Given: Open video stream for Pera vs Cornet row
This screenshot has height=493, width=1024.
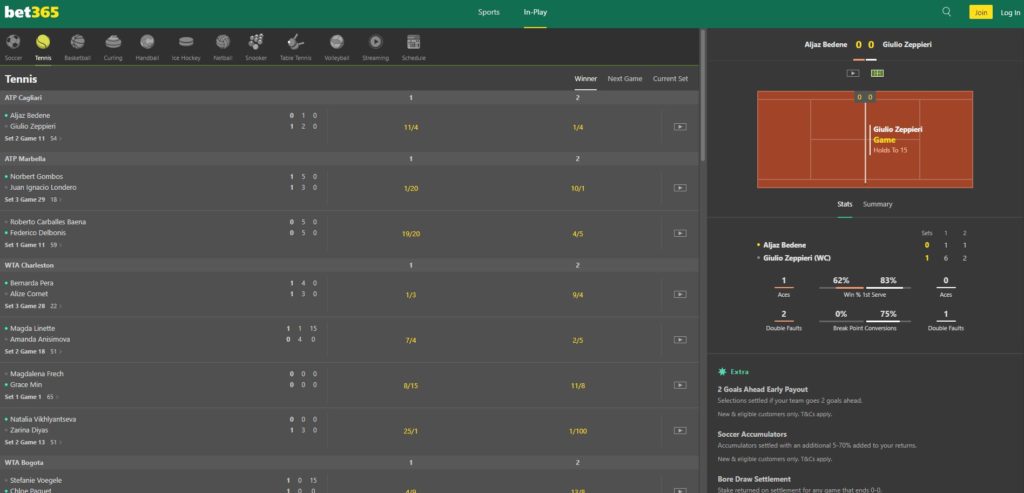Looking at the screenshot, I should (680, 294).
